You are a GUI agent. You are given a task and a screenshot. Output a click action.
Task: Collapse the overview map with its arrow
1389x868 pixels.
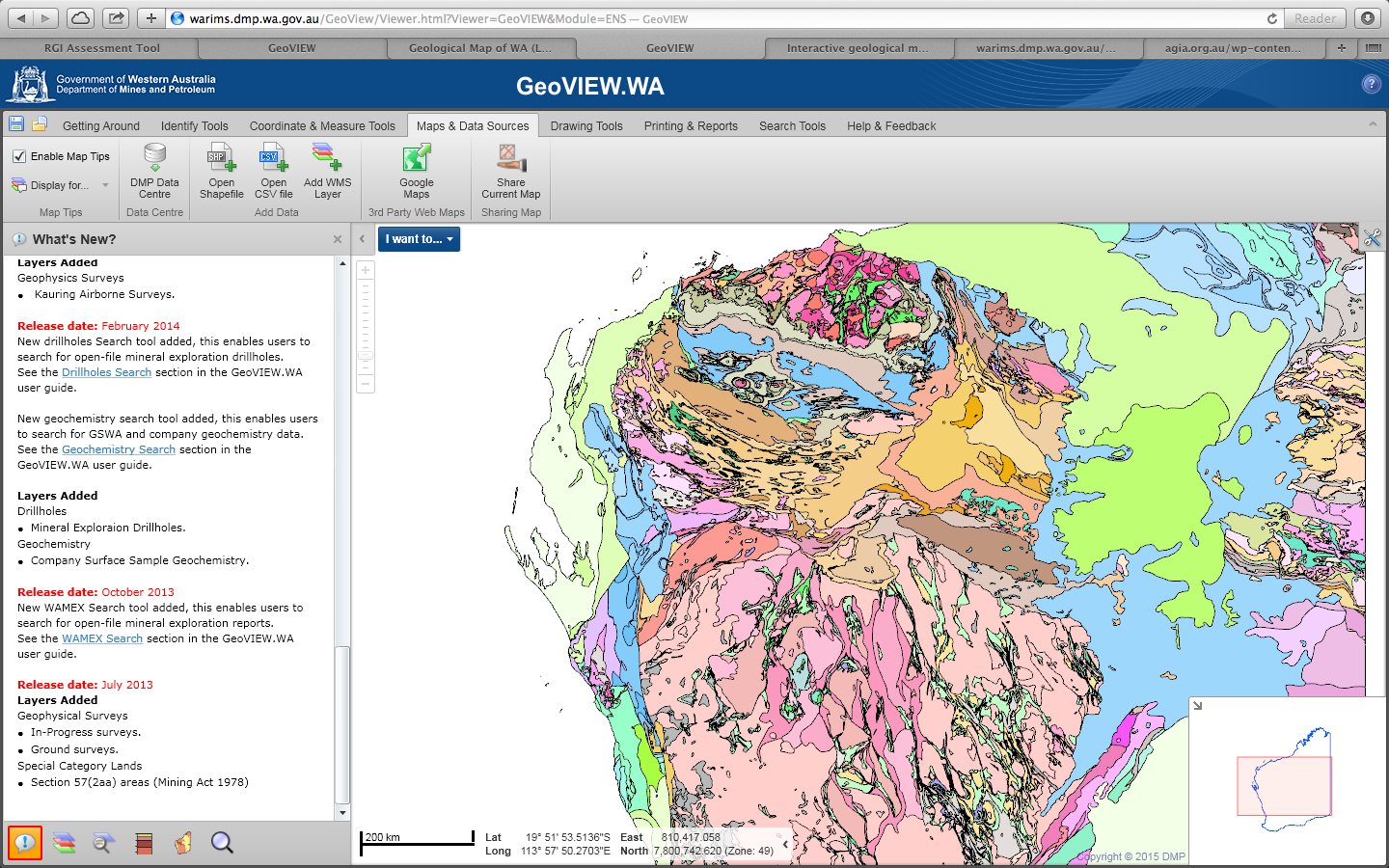[1198, 706]
